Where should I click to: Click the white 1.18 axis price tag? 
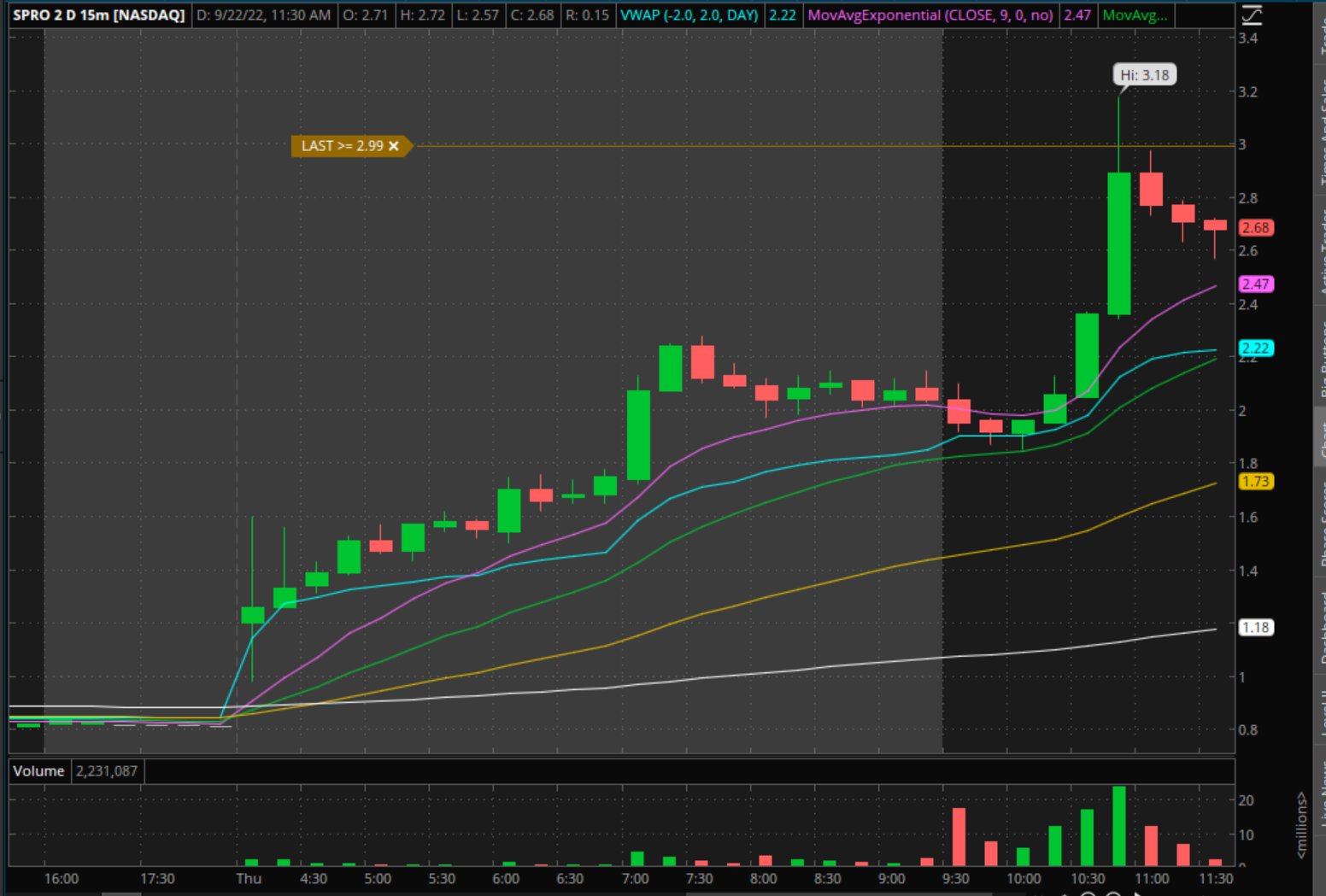1256,627
